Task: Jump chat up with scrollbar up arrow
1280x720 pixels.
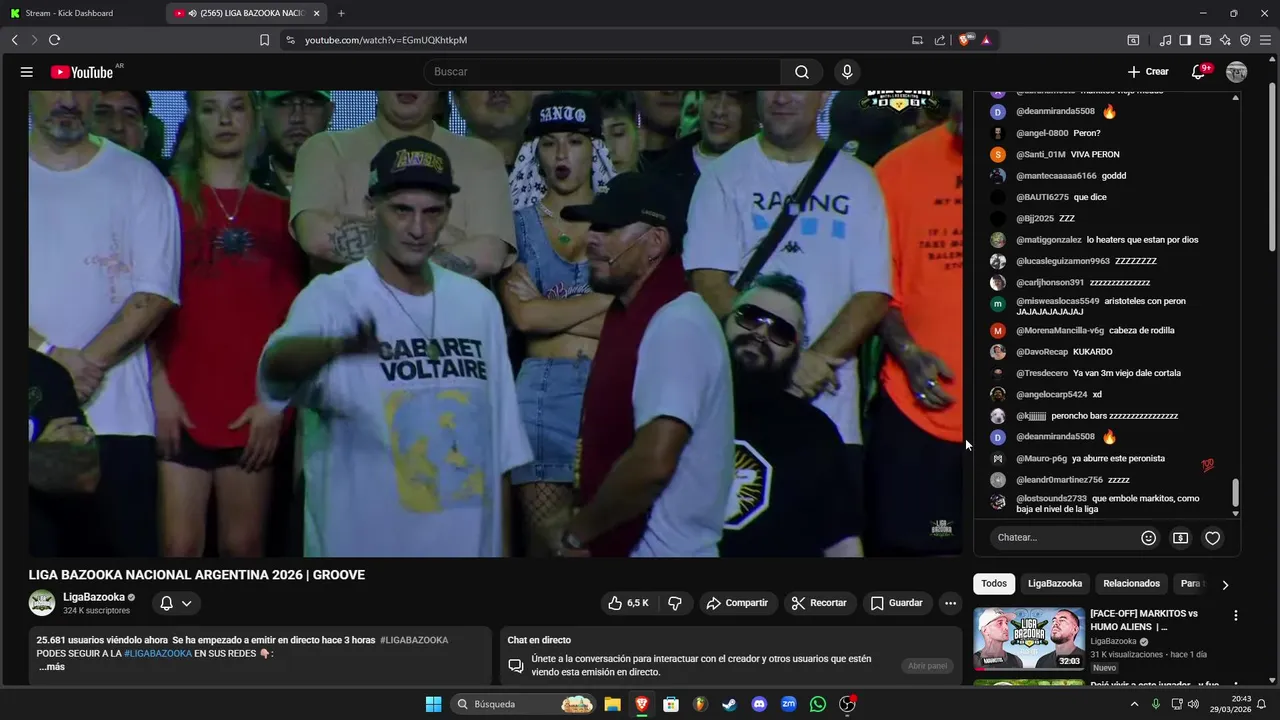Action: click(1236, 98)
